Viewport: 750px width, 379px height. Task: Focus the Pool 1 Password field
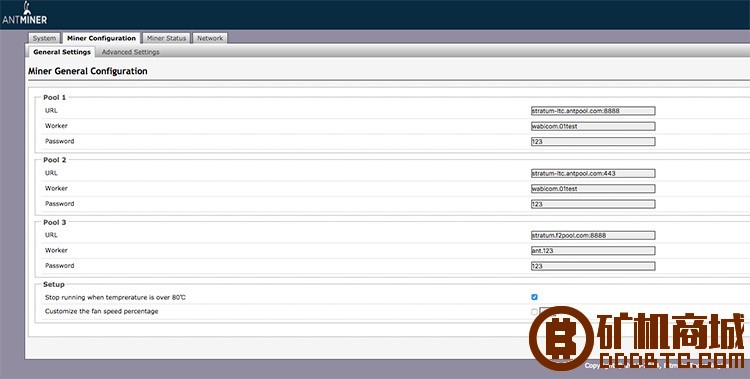593,142
